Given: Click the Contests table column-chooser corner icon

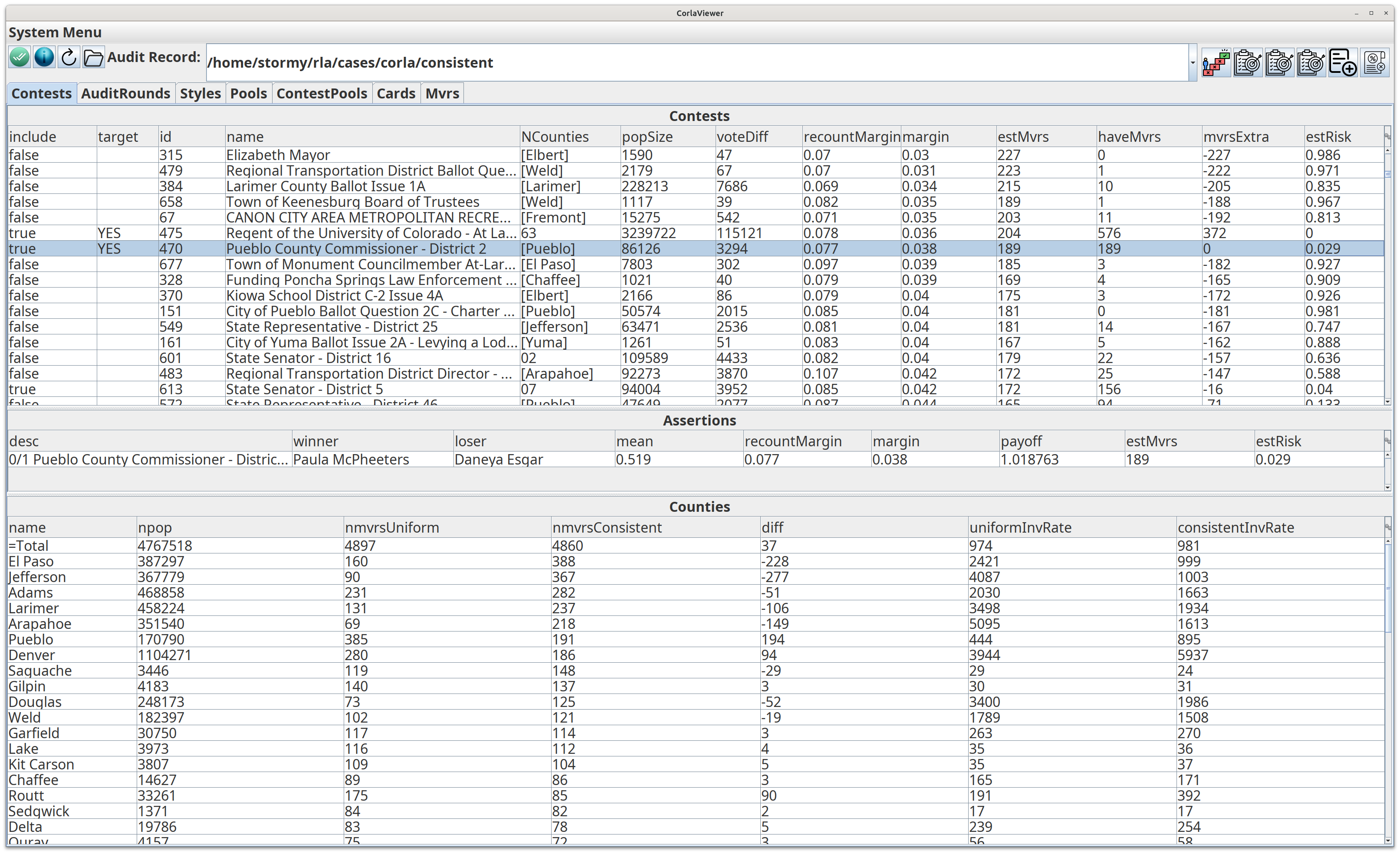Looking at the screenshot, I should tap(1387, 137).
